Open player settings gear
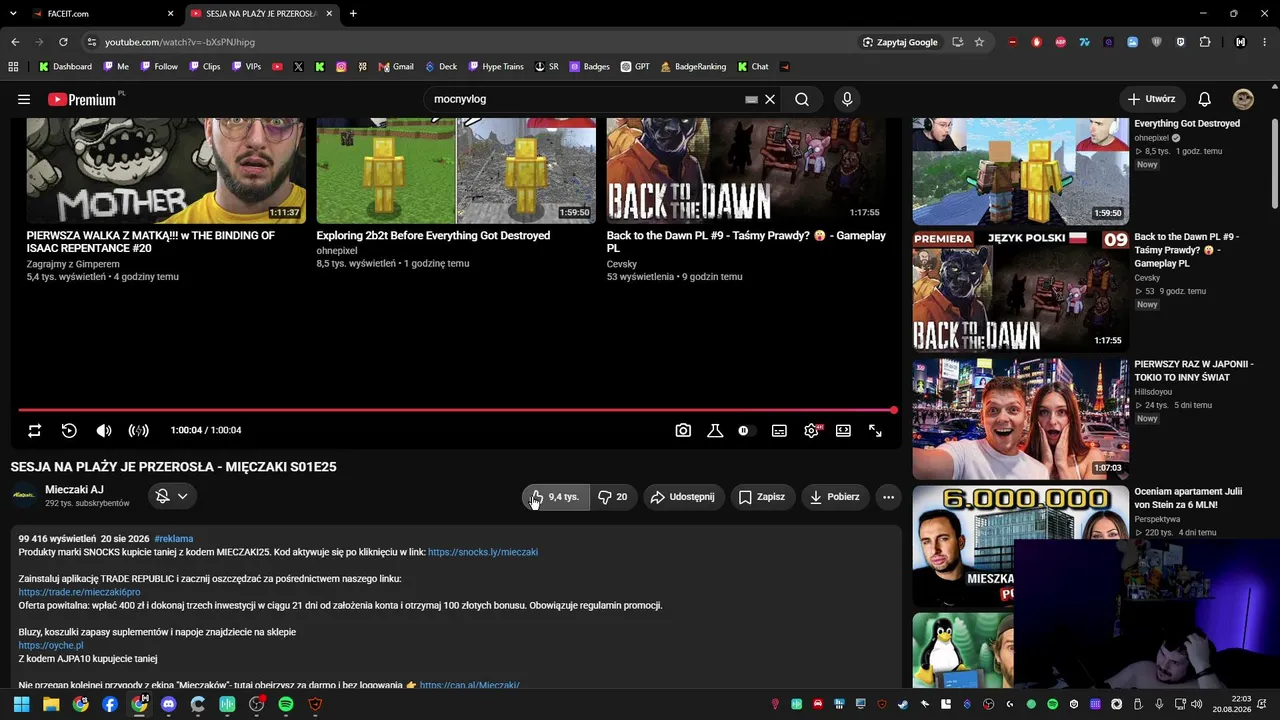This screenshot has width=1280, height=720. [812, 430]
